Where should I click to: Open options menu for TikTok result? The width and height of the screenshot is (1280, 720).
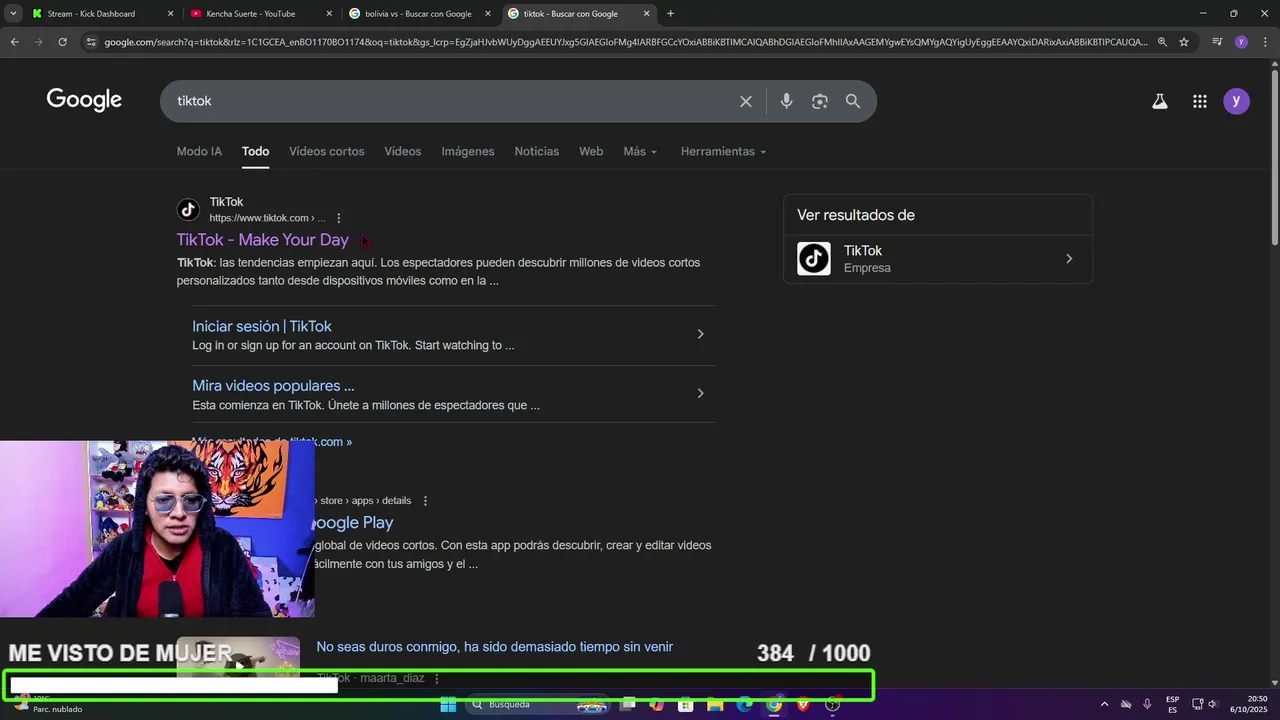339,218
